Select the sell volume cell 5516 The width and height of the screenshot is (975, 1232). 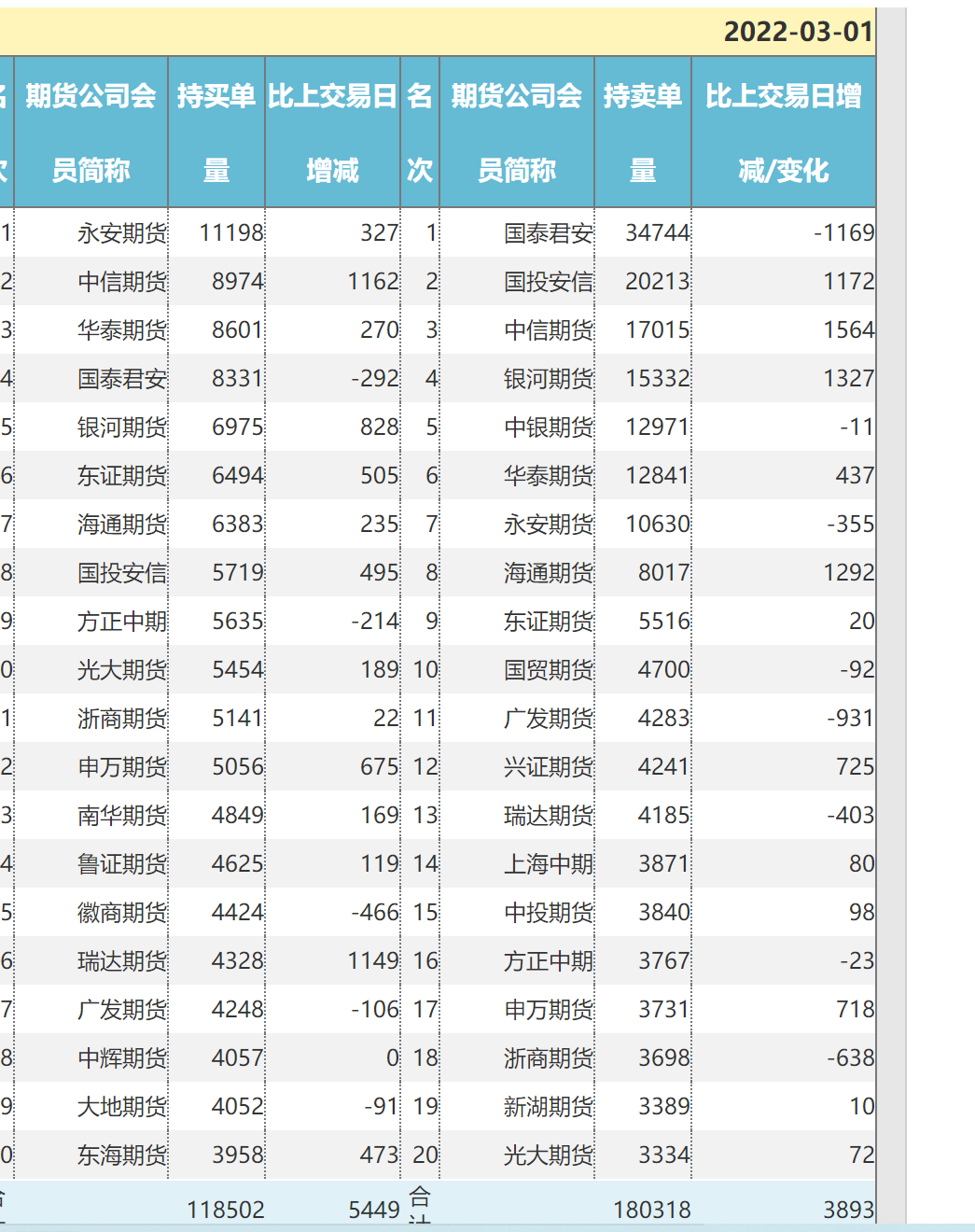(x=643, y=621)
